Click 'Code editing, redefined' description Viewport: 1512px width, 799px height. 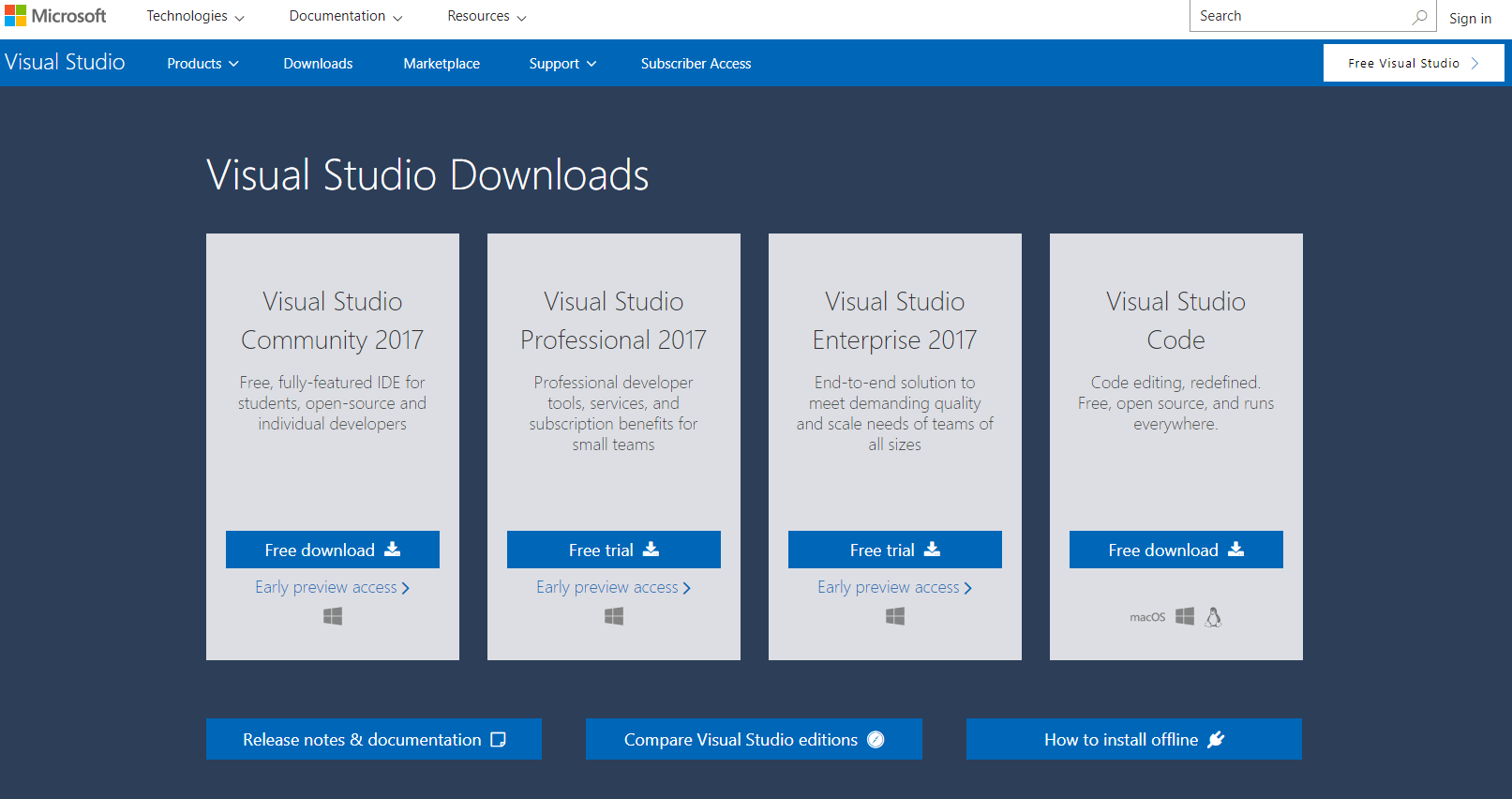tap(1176, 403)
